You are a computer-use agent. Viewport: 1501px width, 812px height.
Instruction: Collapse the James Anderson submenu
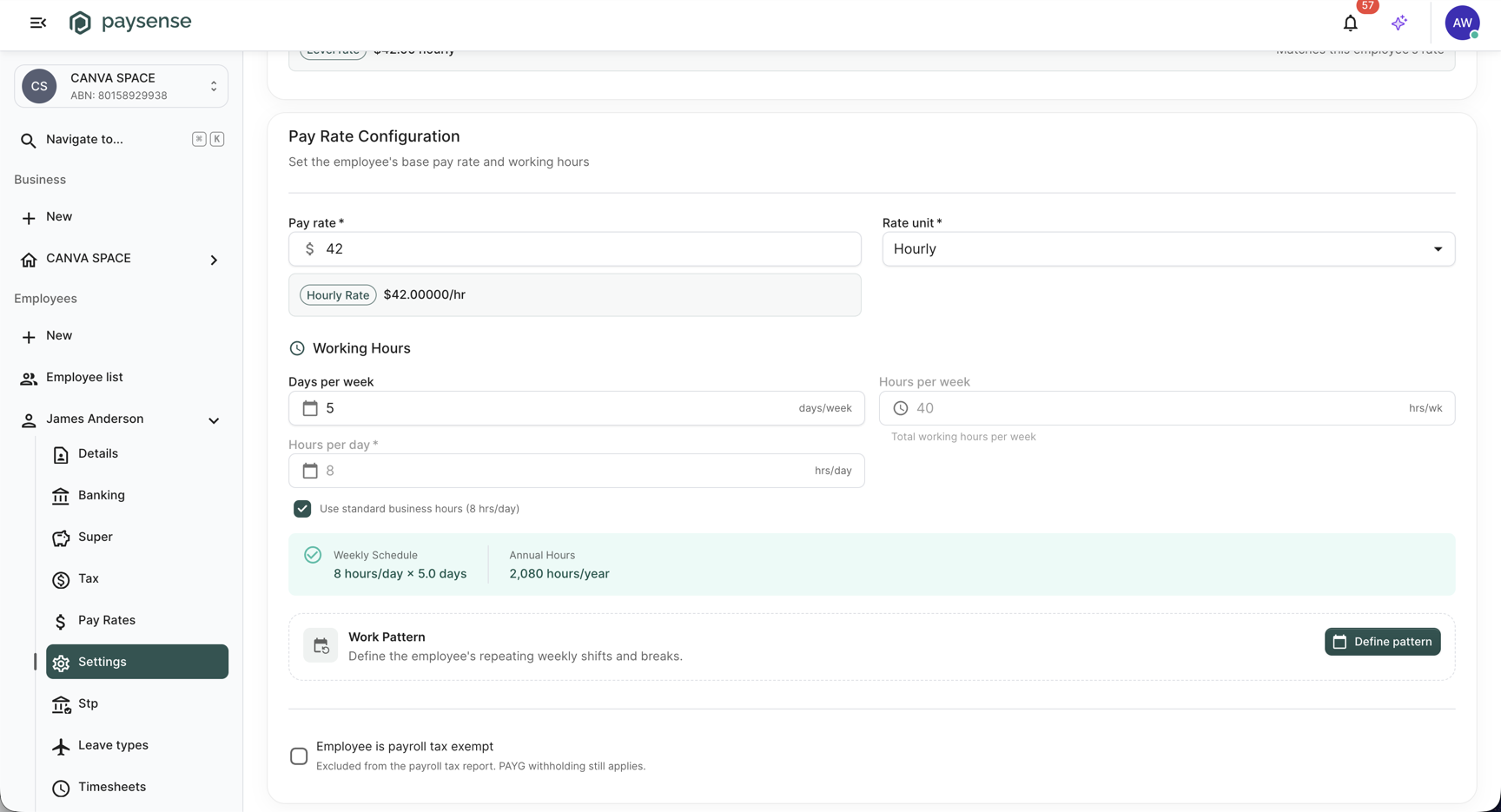pos(214,421)
